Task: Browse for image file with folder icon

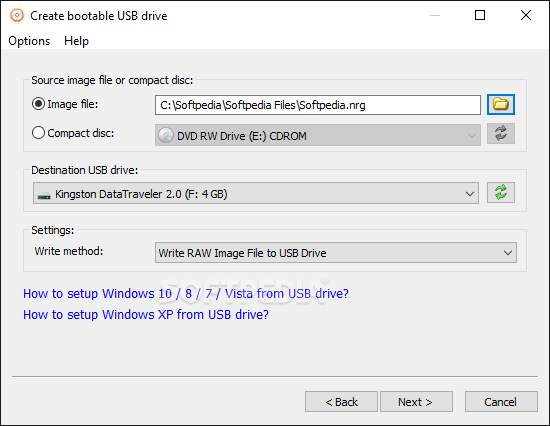Action: [x=501, y=104]
